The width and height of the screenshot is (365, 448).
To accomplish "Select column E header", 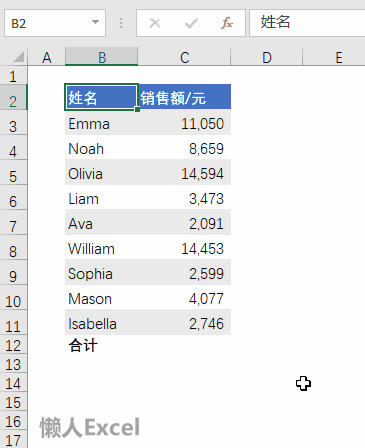I will click(334, 57).
